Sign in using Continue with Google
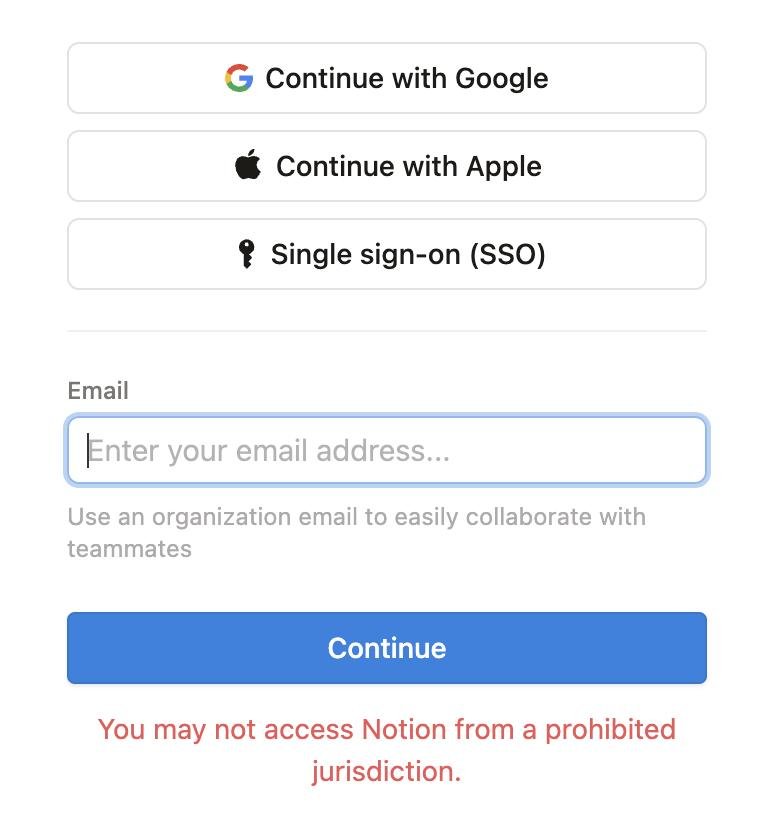778x838 pixels. [387, 78]
